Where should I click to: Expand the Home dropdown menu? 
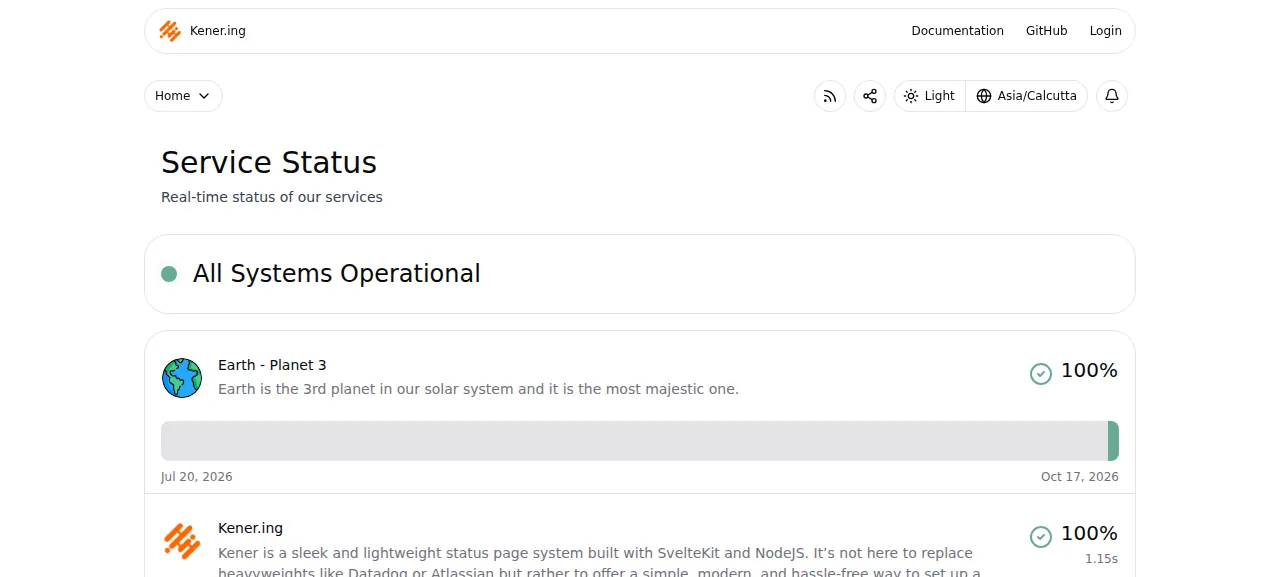183,96
